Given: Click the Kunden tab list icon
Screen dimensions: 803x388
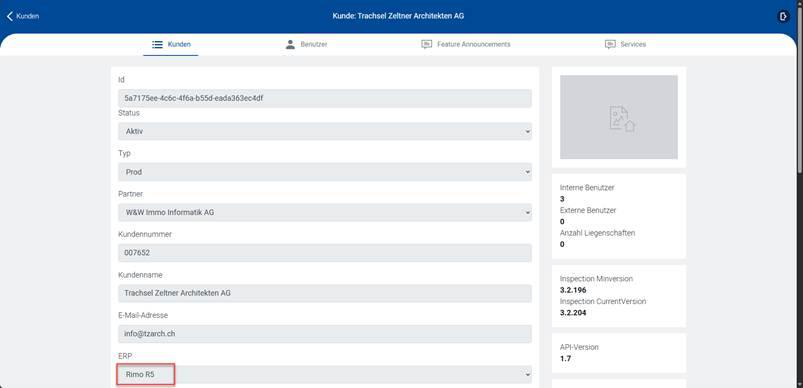Looking at the screenshot, I should pyautogui.click(x=157, y=45).
